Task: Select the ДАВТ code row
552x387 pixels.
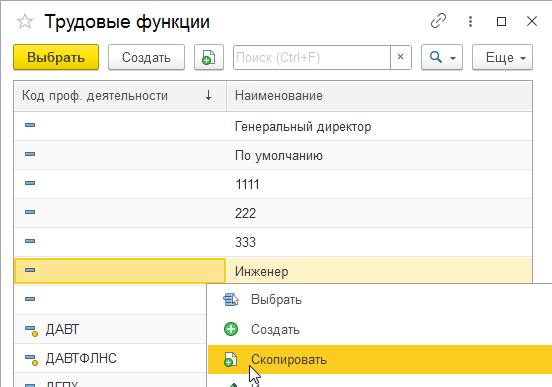Action: pyautogui.click(x=110, y=329)
